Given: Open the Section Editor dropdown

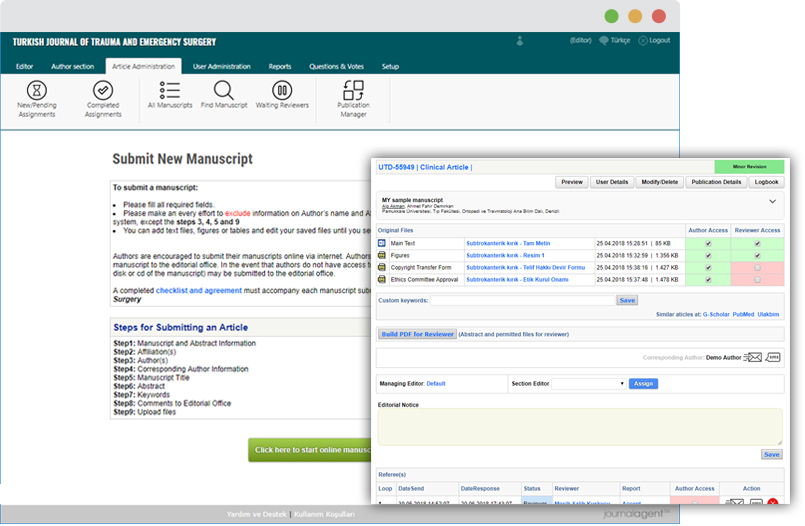Looking at the screenshot, I should pos(589,383).
